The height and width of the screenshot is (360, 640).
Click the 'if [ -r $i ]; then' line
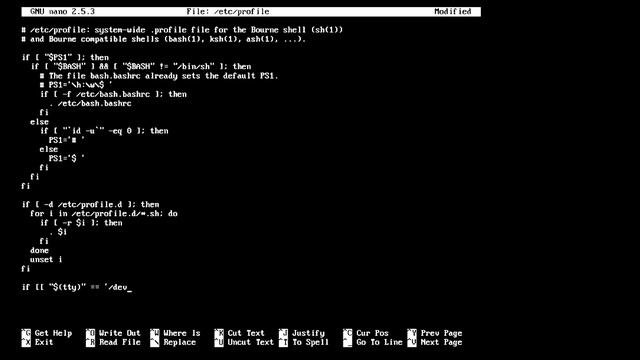point(81,223)
